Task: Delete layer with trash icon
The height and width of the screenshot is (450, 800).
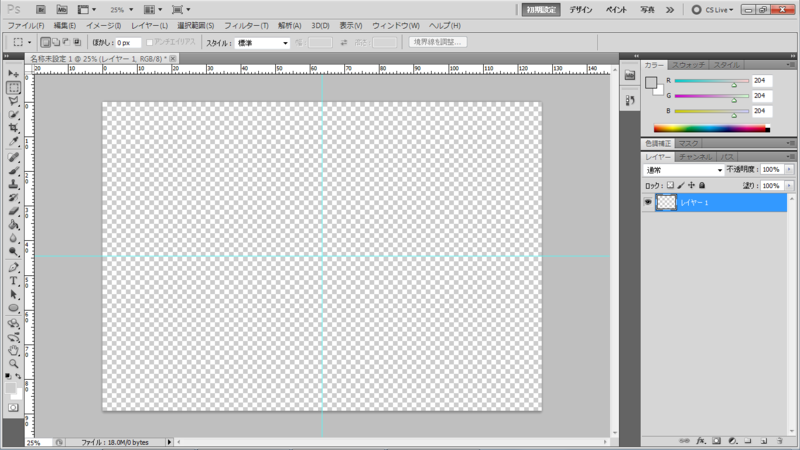Action: tap(780, 441)
